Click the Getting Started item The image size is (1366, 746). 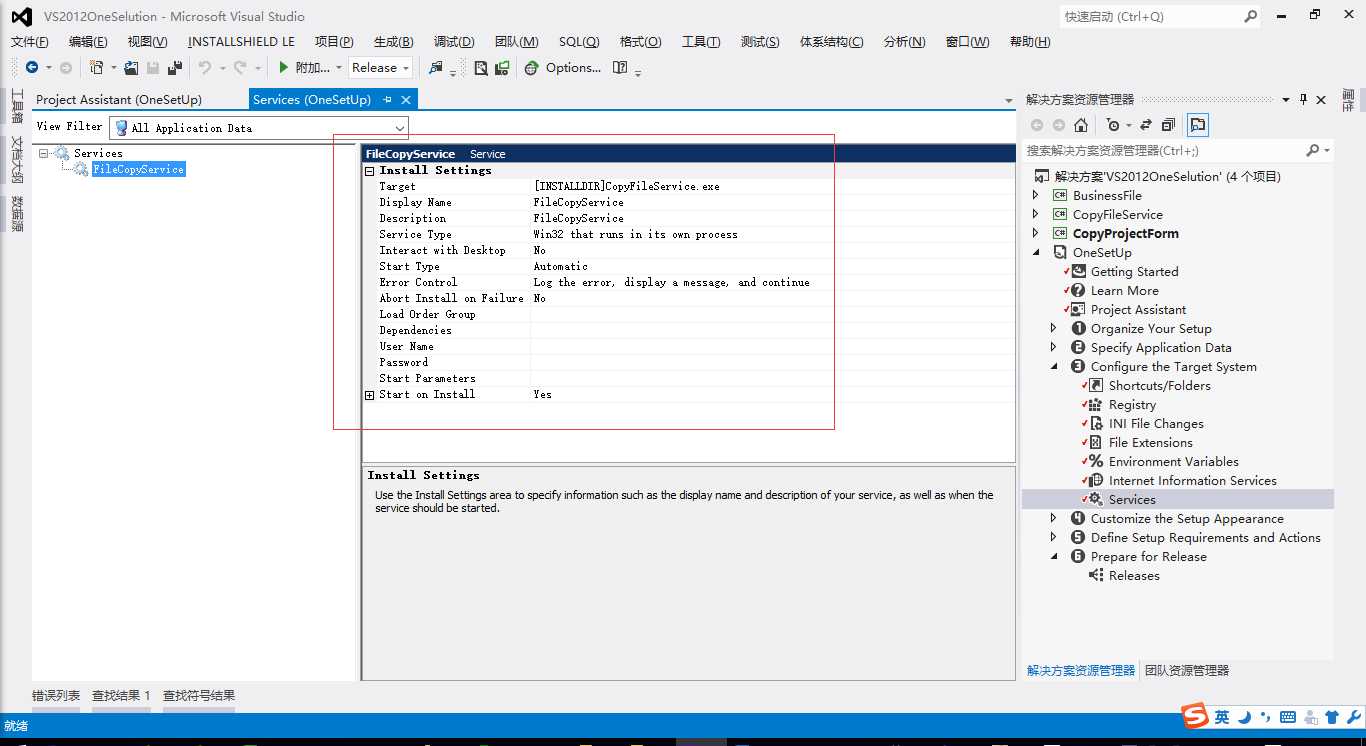[x=1134, y=271]
